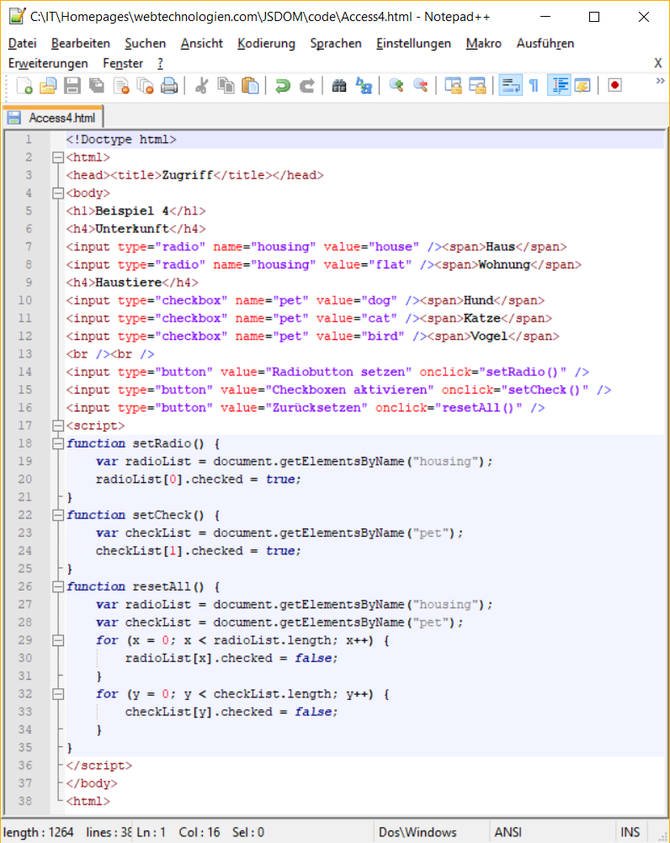Toggle word wrap toolbar button
670x843 pixels.
tap(510, 85)
